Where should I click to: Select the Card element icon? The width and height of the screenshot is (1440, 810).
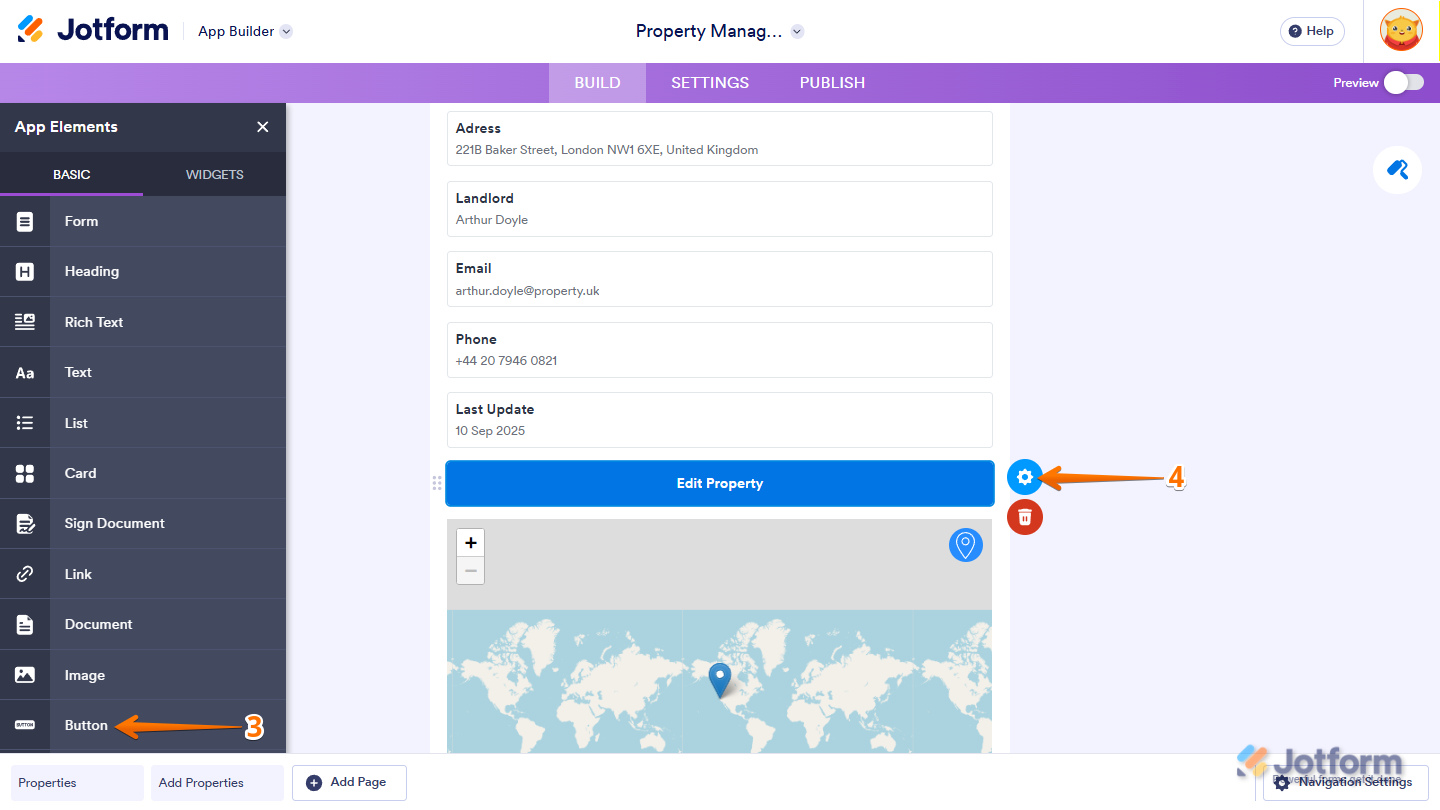[24, 472]
